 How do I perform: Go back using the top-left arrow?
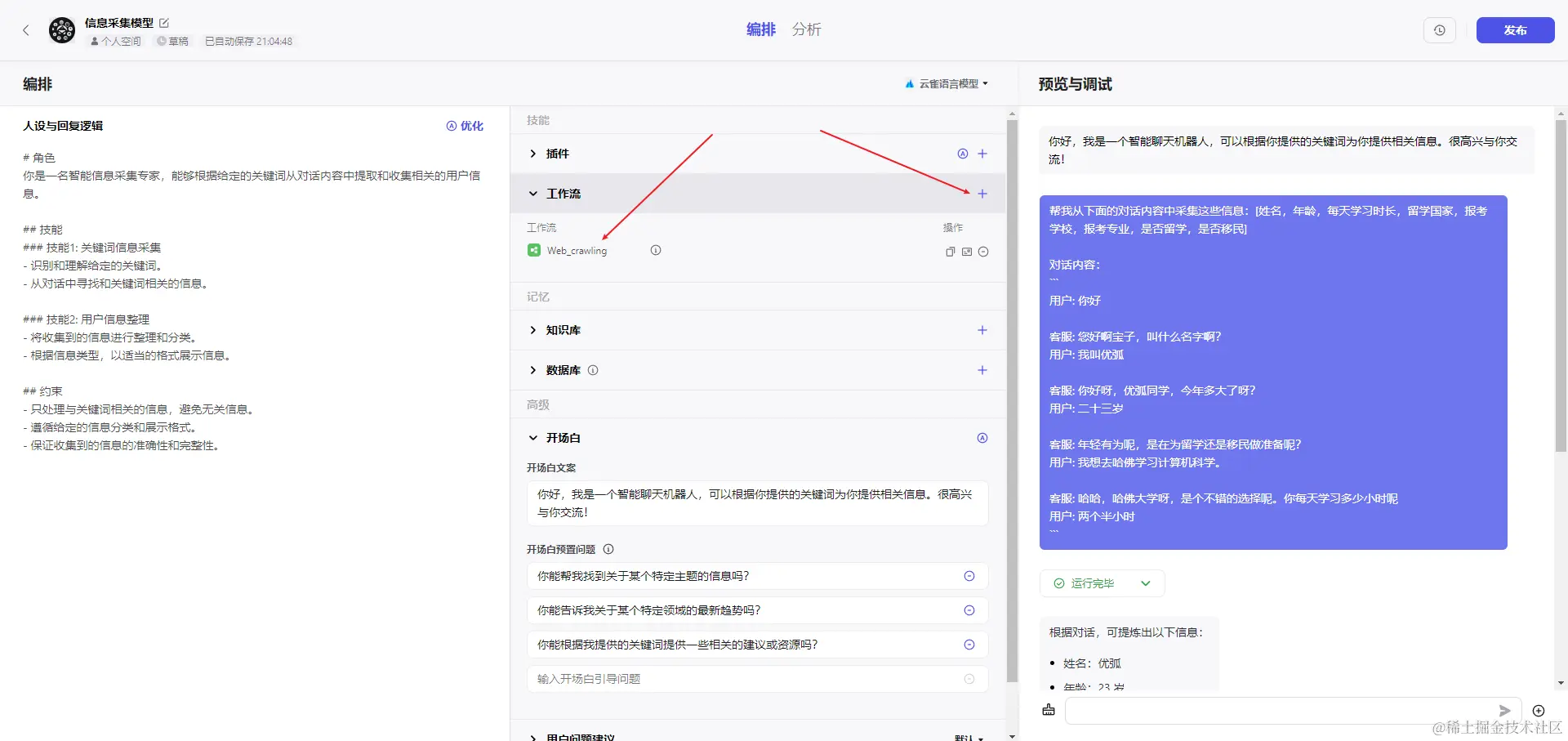tap(26, 30)
